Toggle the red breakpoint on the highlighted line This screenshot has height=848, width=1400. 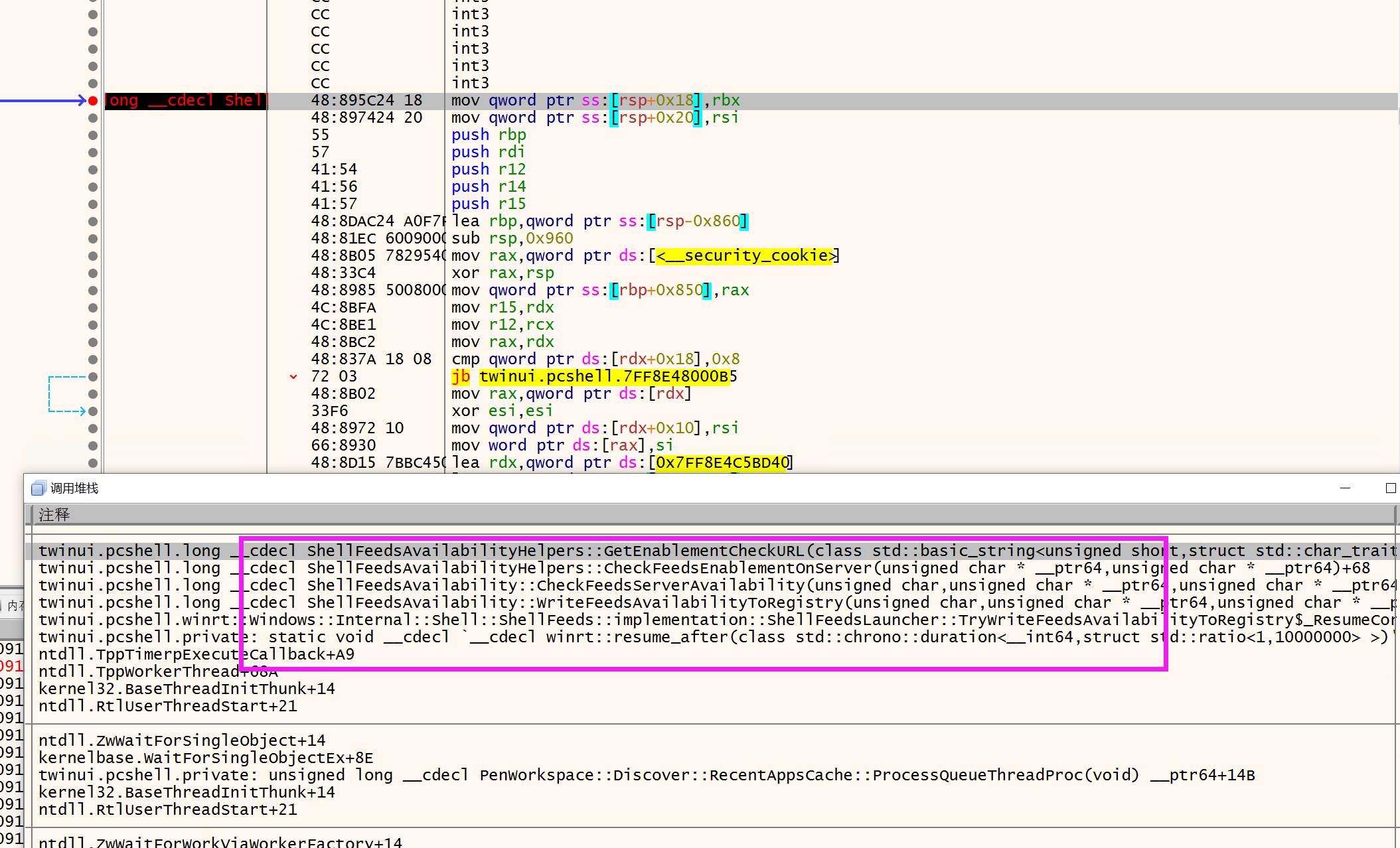[93, 101]
